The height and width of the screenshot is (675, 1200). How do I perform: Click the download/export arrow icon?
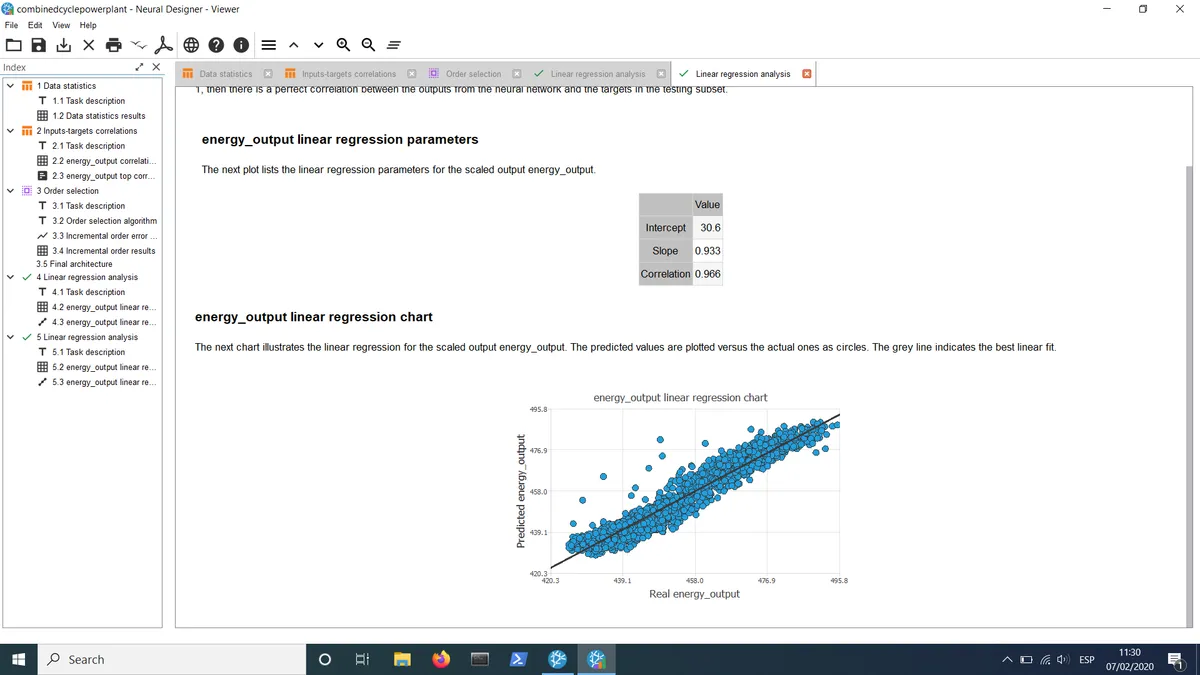(x=64, y=44)
